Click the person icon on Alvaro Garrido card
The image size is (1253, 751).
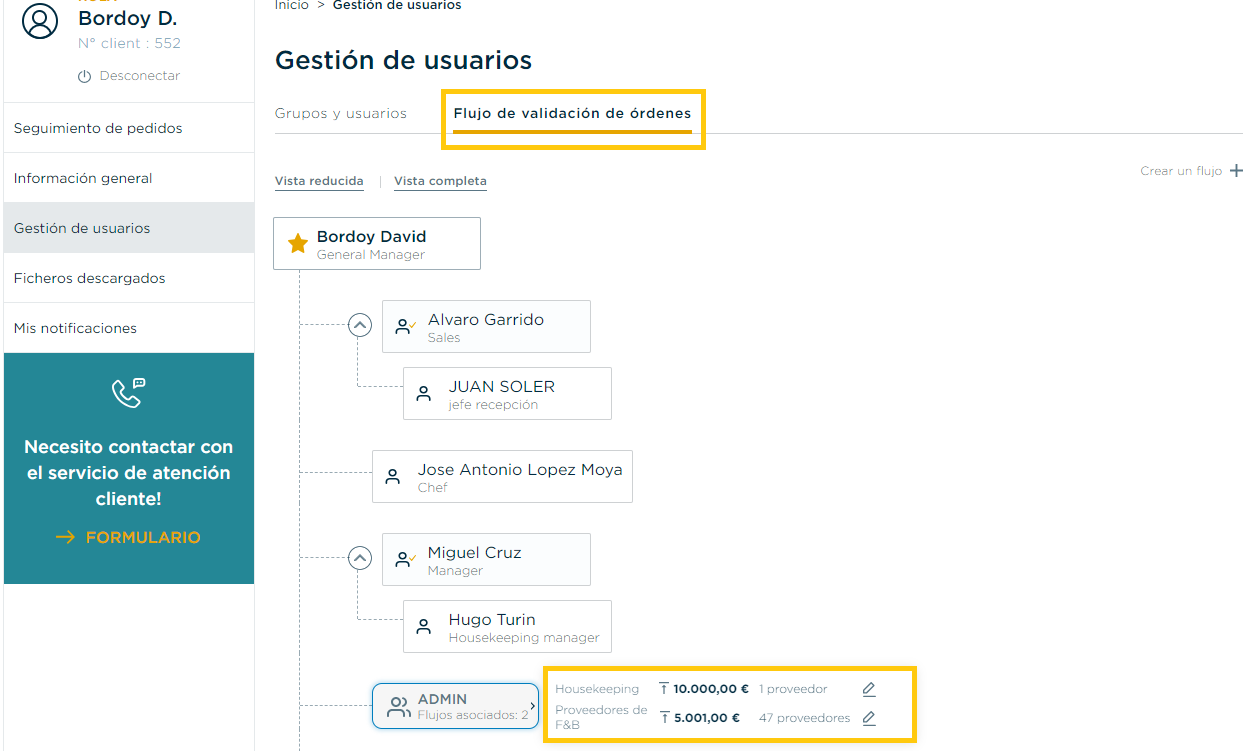tap(405, 327)
